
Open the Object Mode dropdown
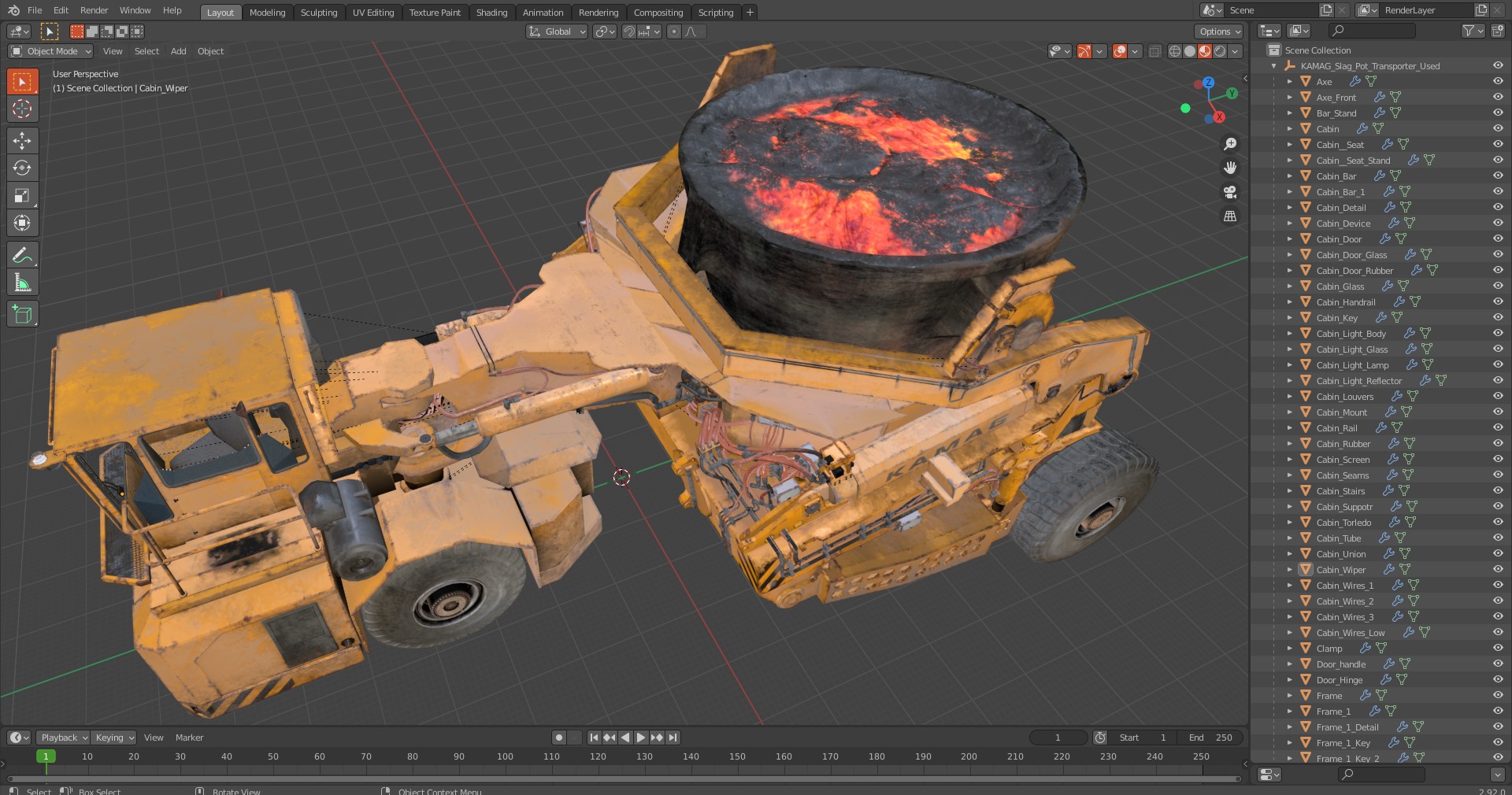(x=50, y=51)
